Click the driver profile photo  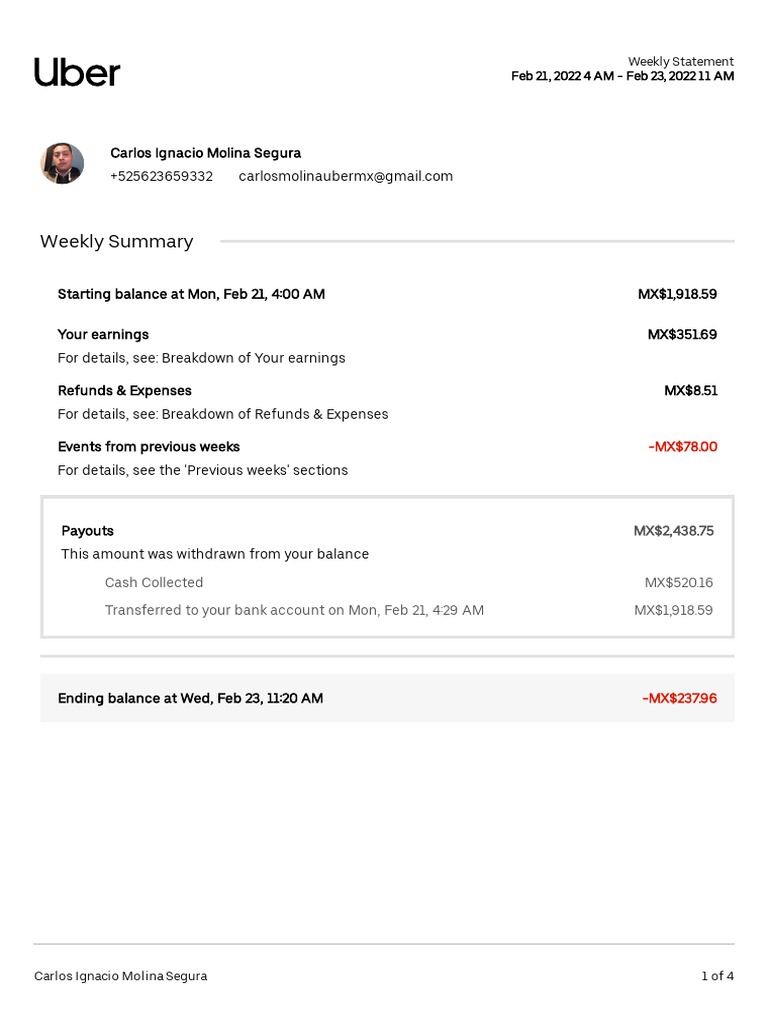tap(62, 163)
